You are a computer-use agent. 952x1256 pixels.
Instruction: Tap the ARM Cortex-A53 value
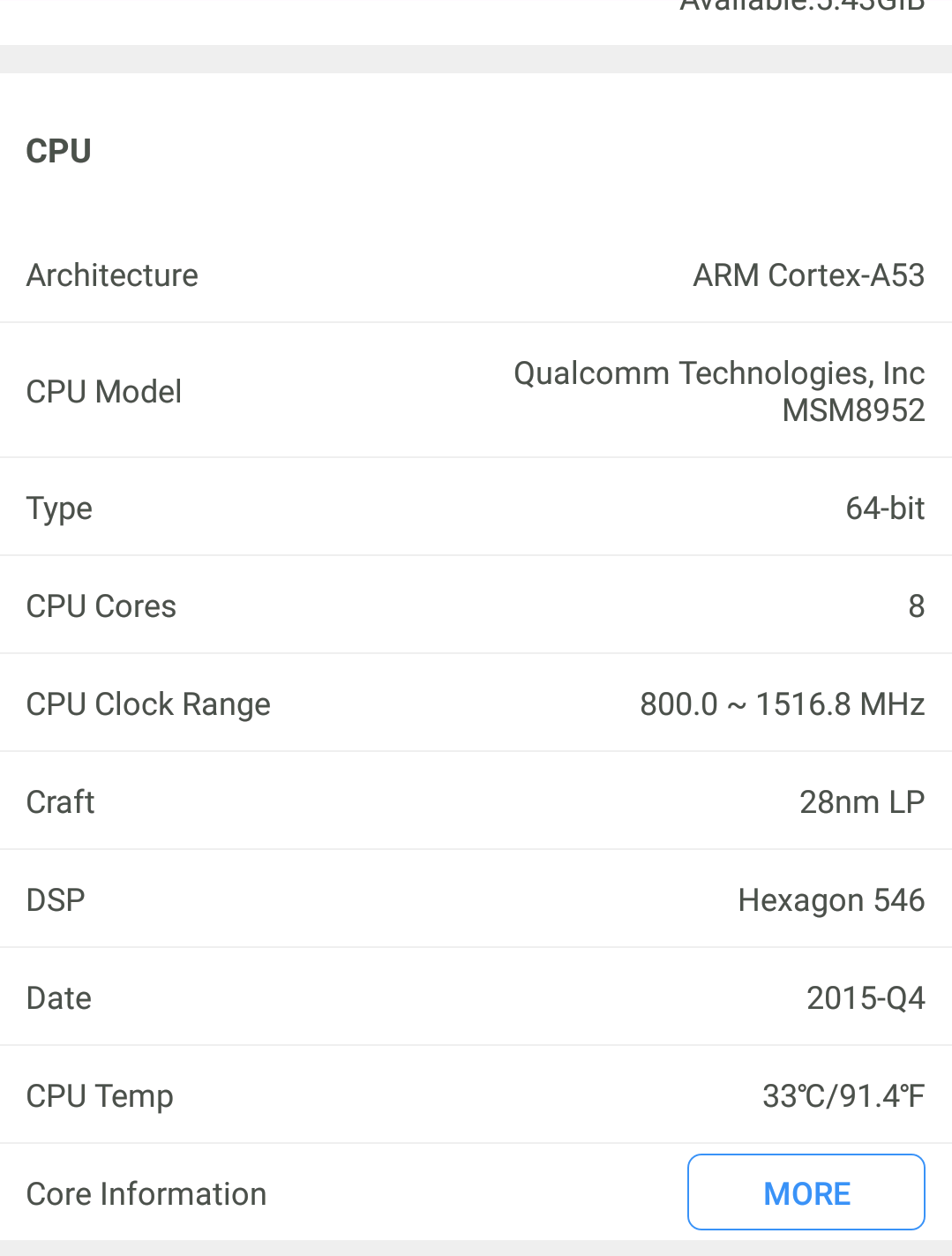tap(809, 275)
